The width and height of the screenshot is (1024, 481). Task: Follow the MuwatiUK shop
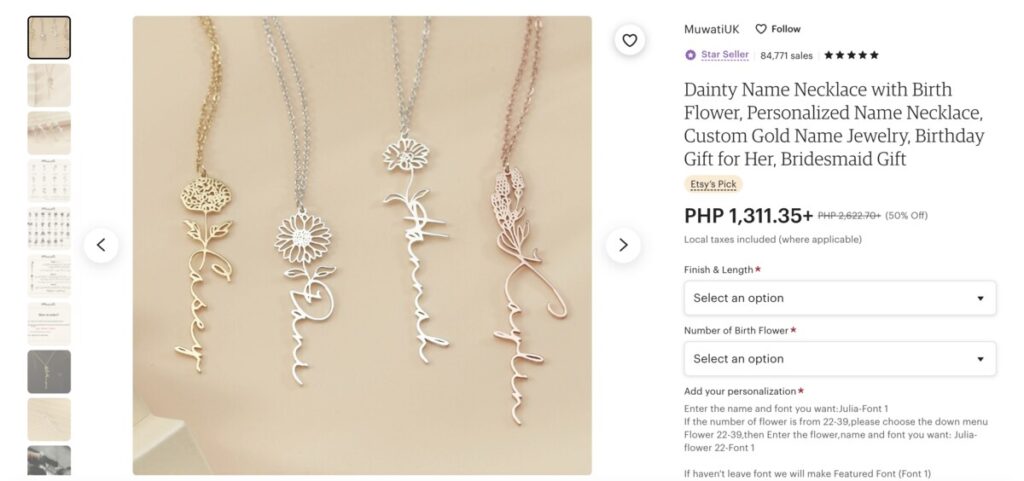778,29
